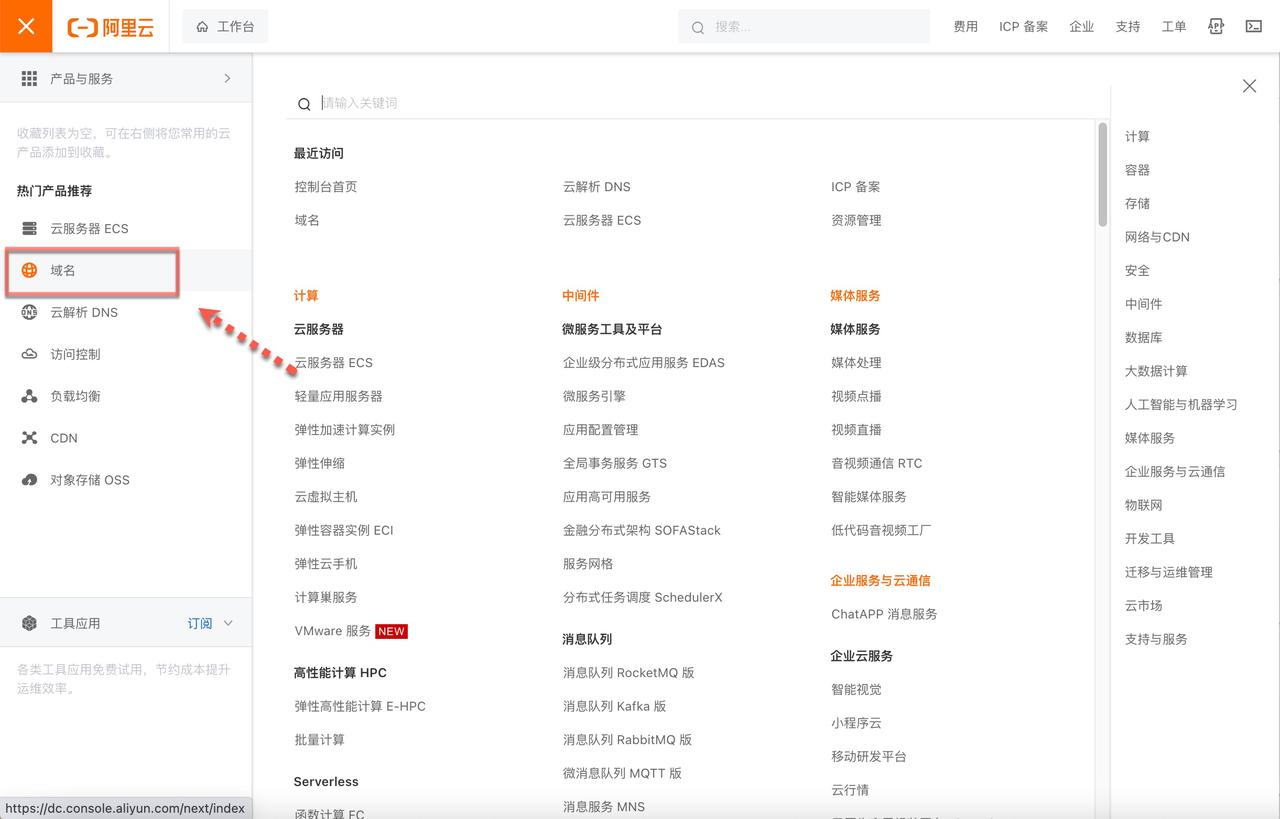
Task: Open 分布式任务调度 SchedulerX
Action: click(x=643, y=597)
